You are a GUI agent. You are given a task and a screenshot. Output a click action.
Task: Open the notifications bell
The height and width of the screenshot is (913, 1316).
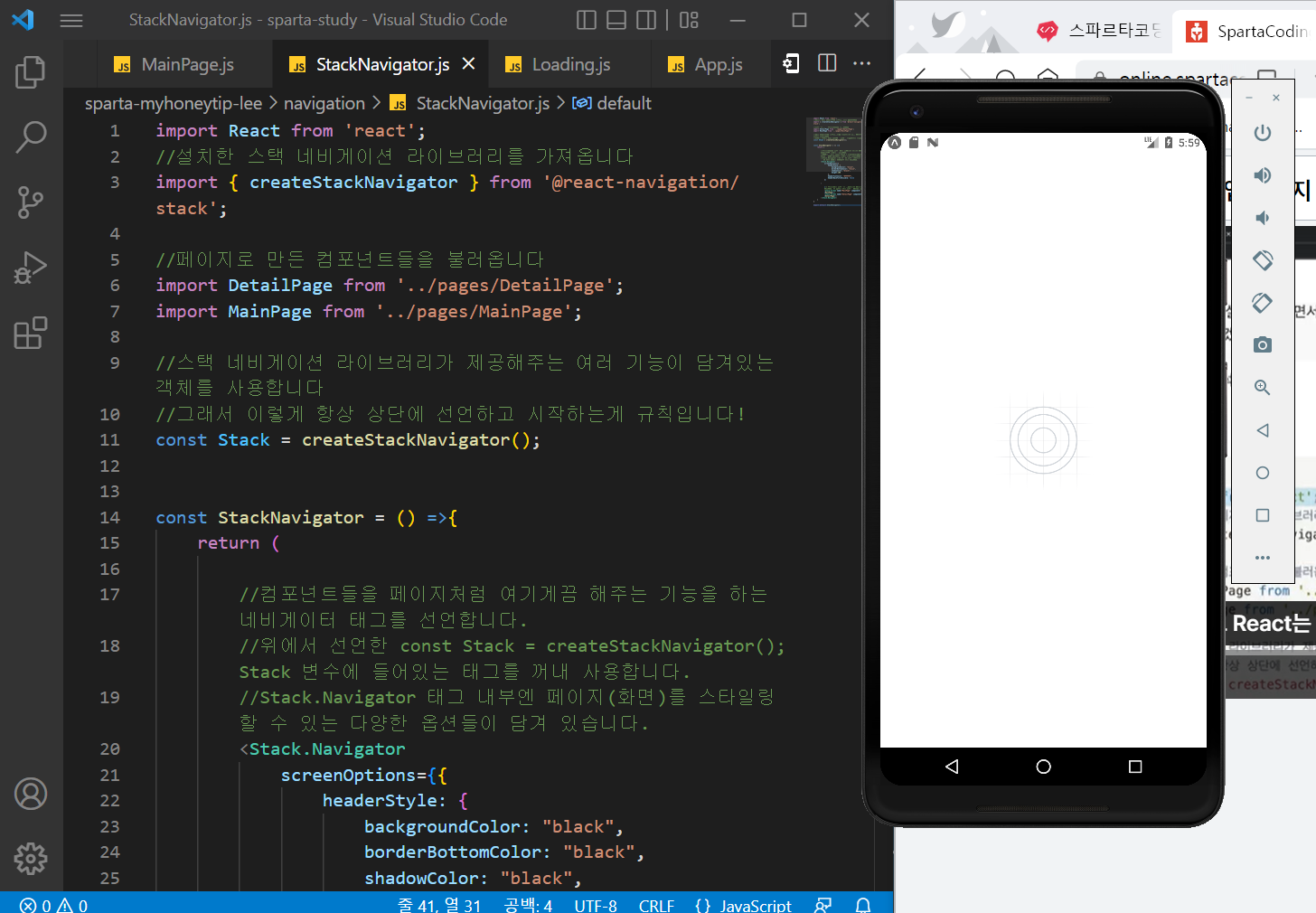pyautogui.click(x=863, y=905)
